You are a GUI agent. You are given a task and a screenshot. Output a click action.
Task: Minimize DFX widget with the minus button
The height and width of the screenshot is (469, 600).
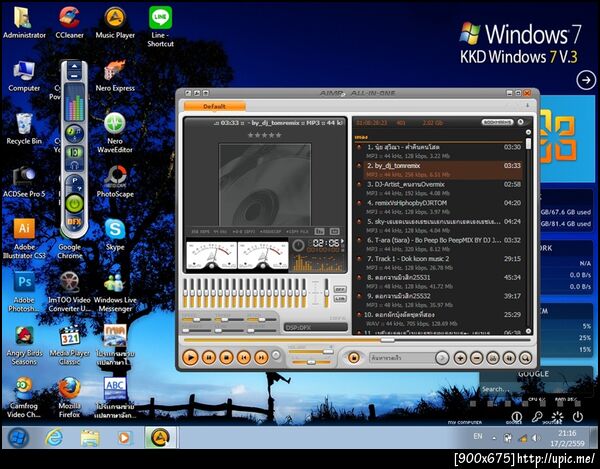[74, 75]
